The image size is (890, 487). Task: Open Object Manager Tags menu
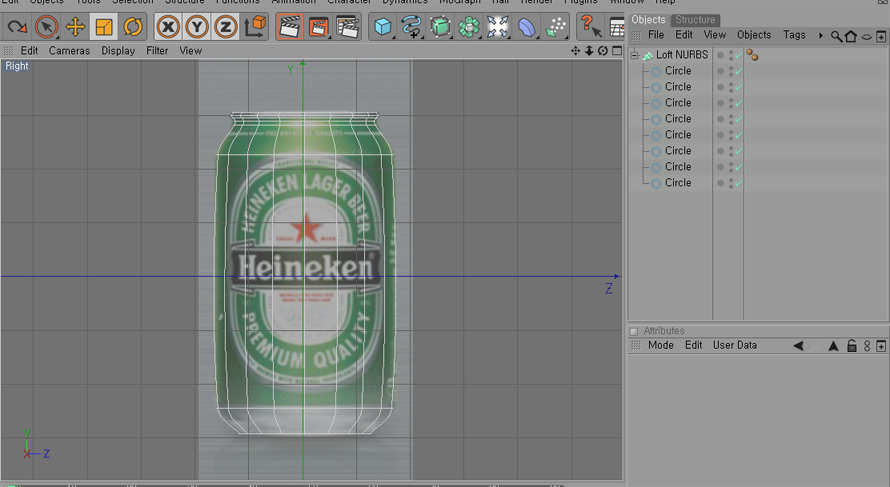[x=794, y=35]
